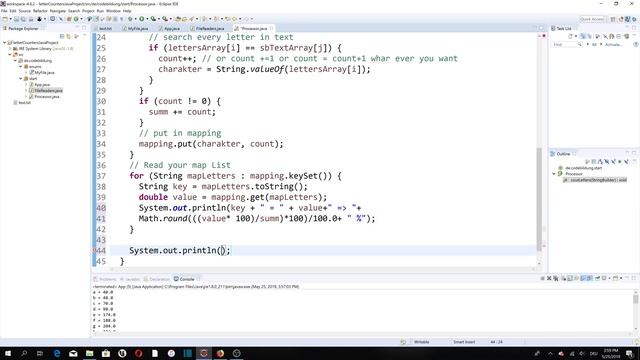Click the help icon in Task List panel
Image resolution: width=640 pixels, height=360 pixels.
(x=636, y=44)
